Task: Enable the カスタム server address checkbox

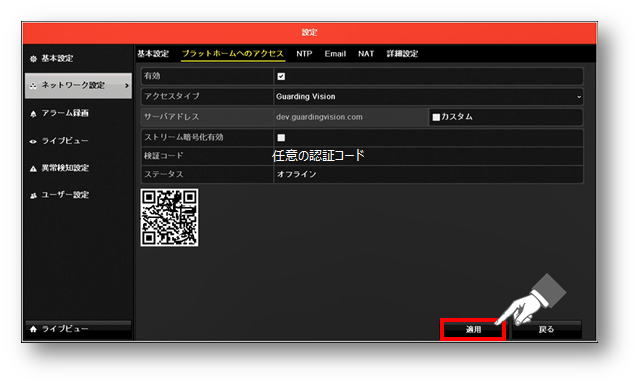Action: (x=436, y=117)
